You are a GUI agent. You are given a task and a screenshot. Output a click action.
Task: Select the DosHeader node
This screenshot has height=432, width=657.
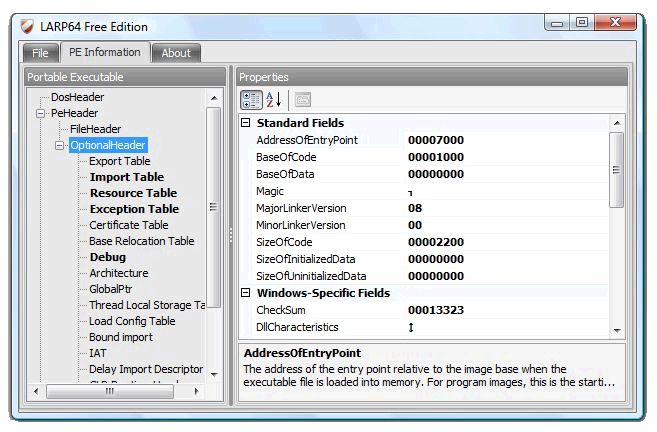(78, 97)
